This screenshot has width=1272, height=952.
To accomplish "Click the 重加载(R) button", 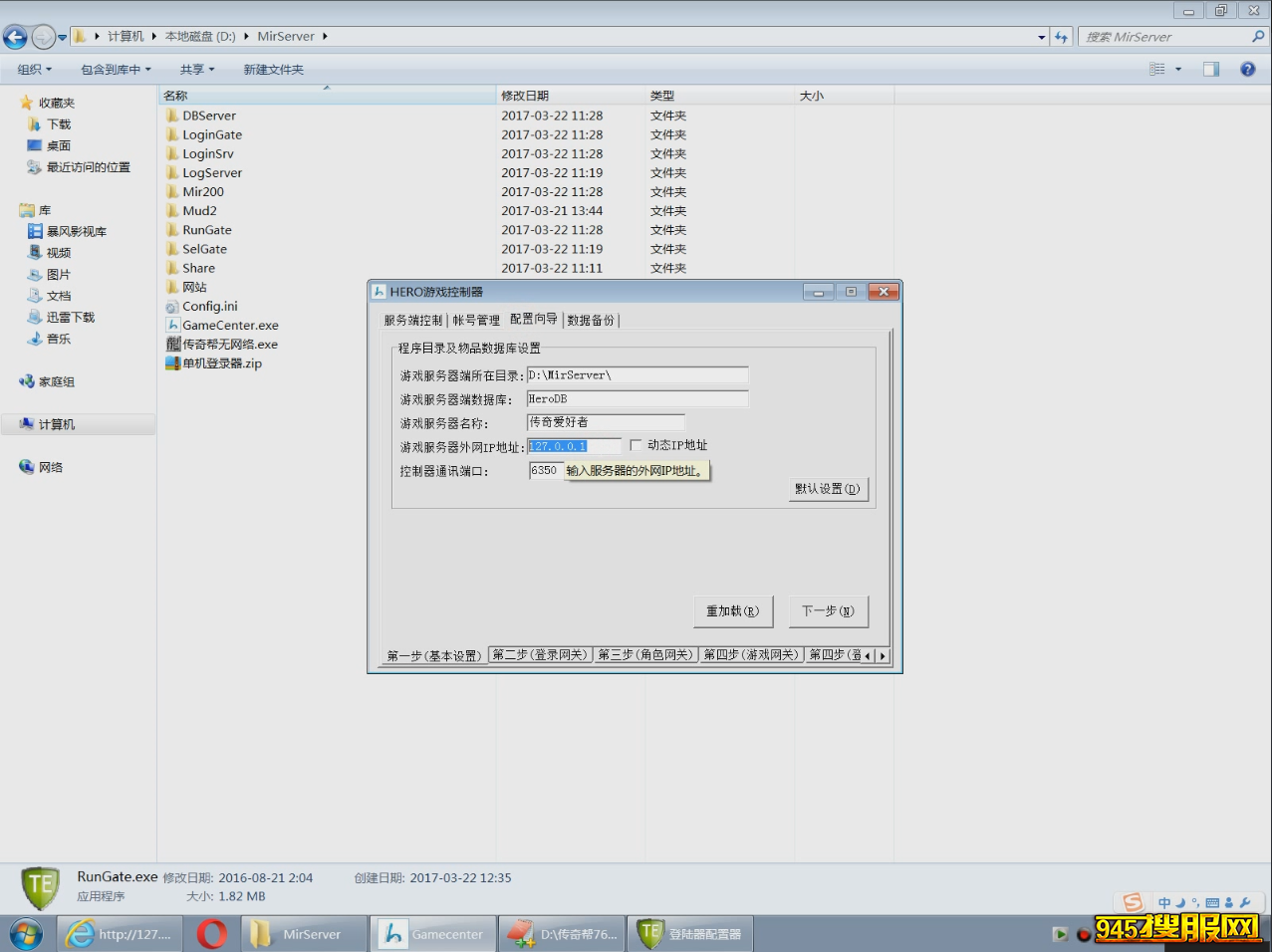I will [732, 611].
